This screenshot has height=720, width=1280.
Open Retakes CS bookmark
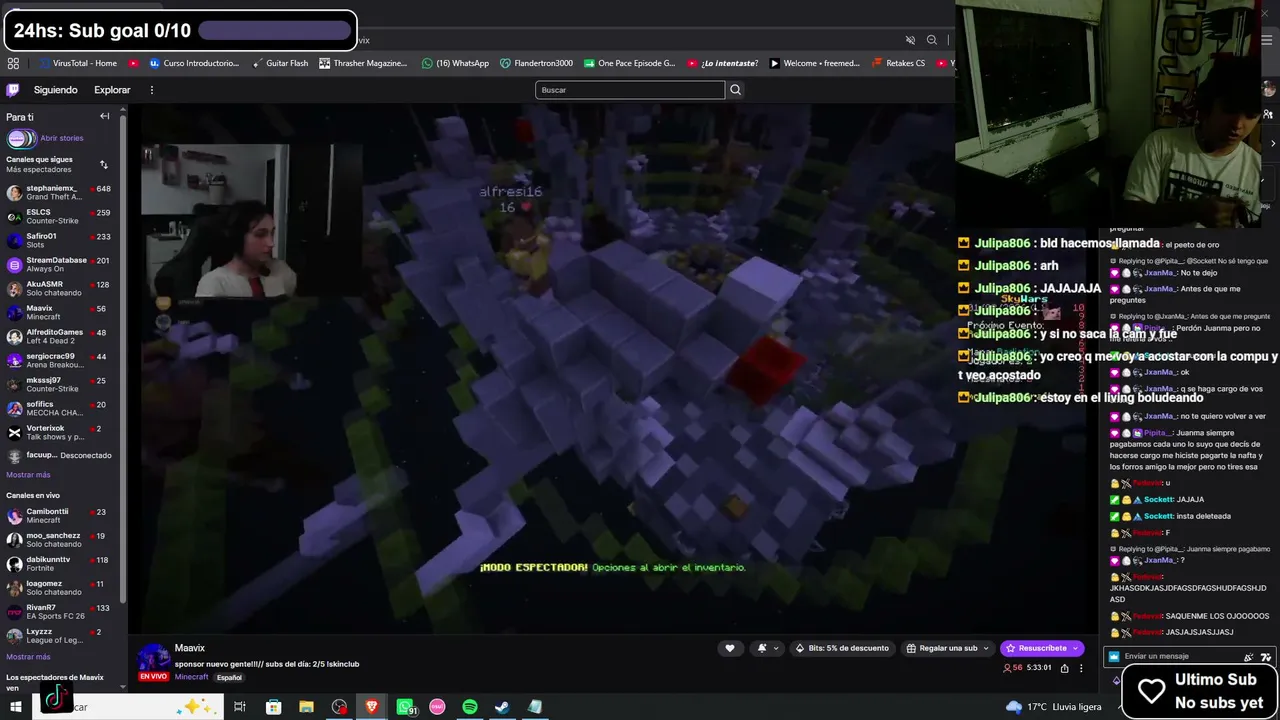point(898,63)
